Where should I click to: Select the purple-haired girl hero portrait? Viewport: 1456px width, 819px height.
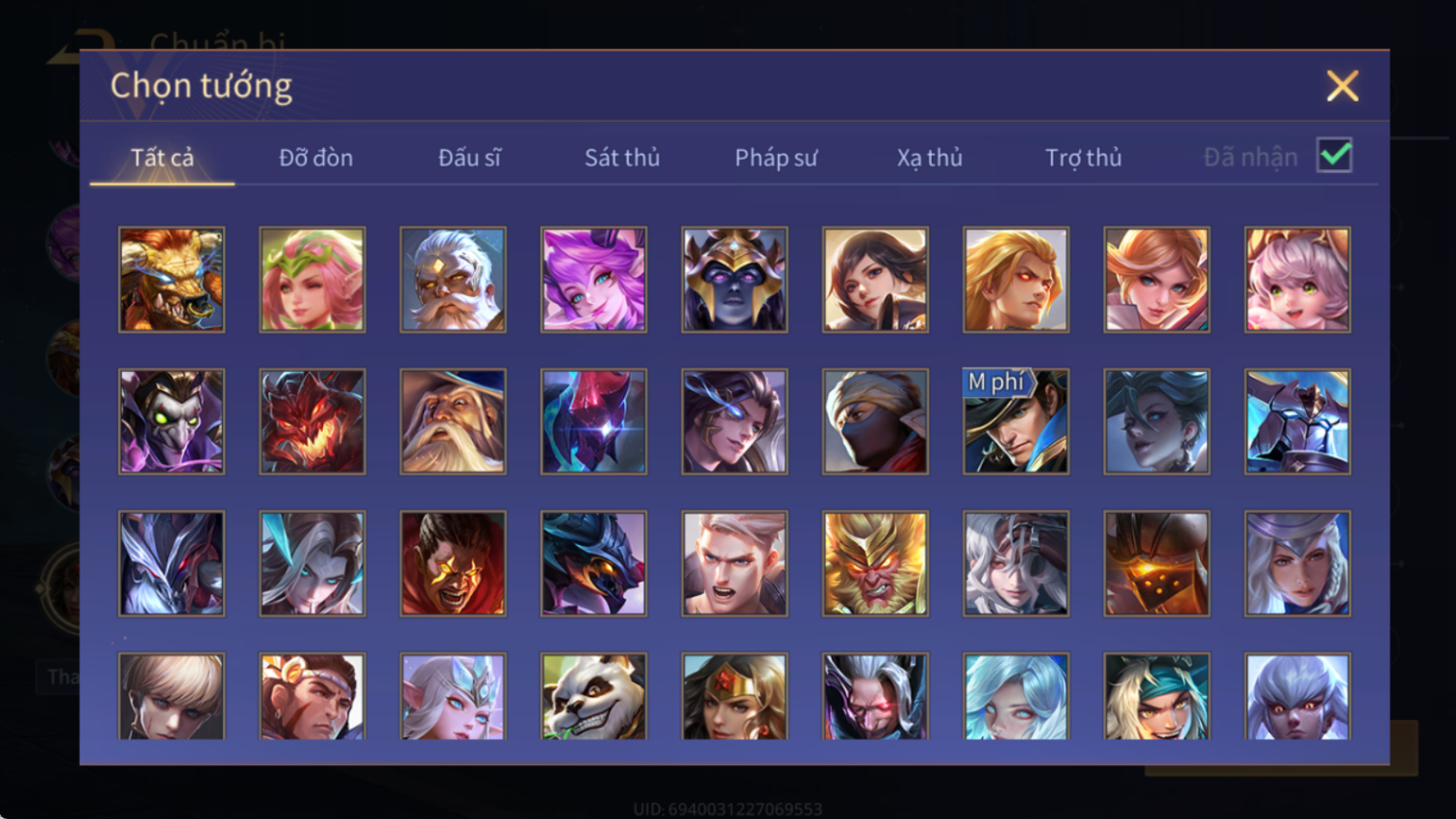pos(593,280)
